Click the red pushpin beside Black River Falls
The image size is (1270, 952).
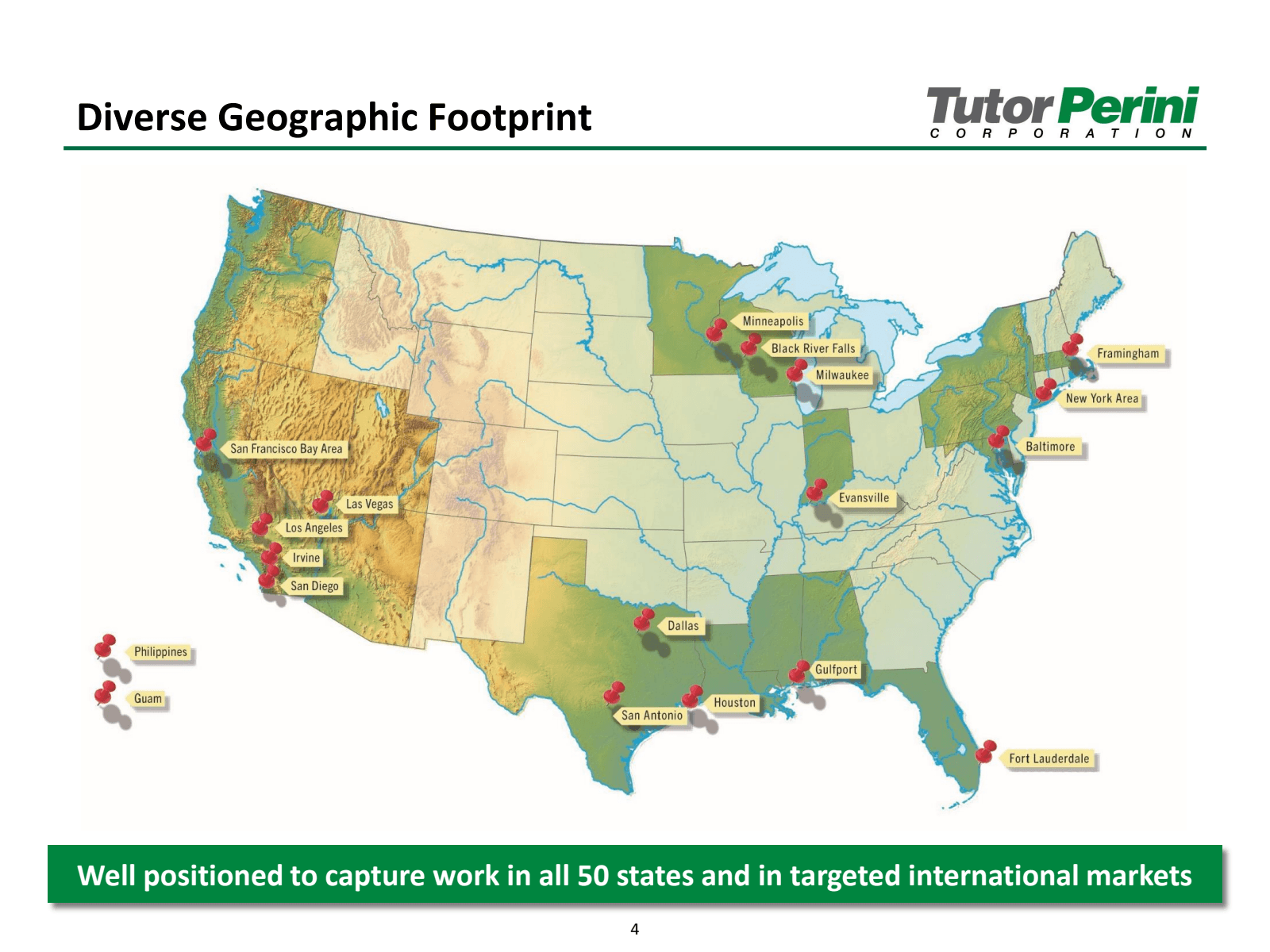click(751, 344)
